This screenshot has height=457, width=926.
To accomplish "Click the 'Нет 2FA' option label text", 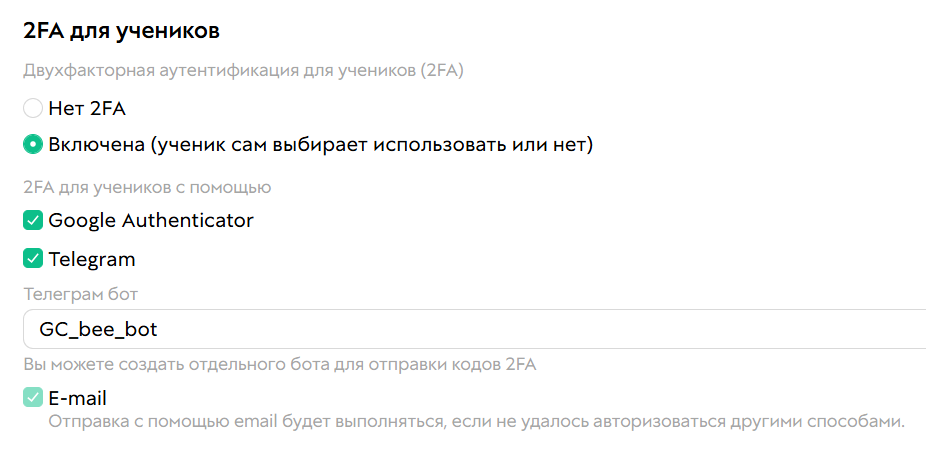I will click(87, 108).
